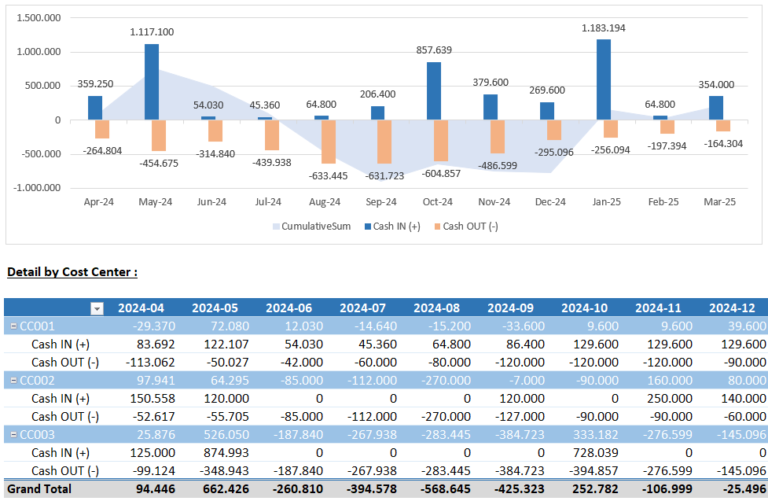Click the May-24 Cash IN bar
The height and width of the screenshot is (501, 768).
(x=152, y=82)
